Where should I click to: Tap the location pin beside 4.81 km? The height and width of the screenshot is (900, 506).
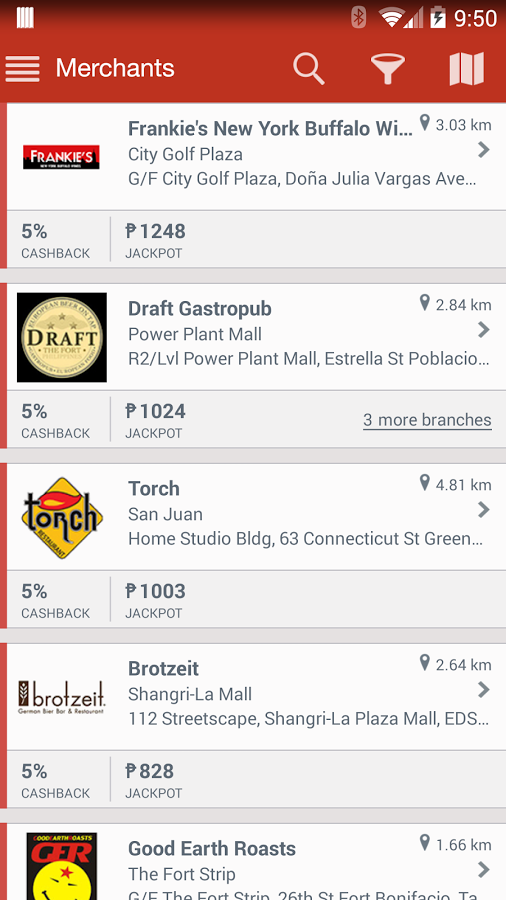[425, 483]
